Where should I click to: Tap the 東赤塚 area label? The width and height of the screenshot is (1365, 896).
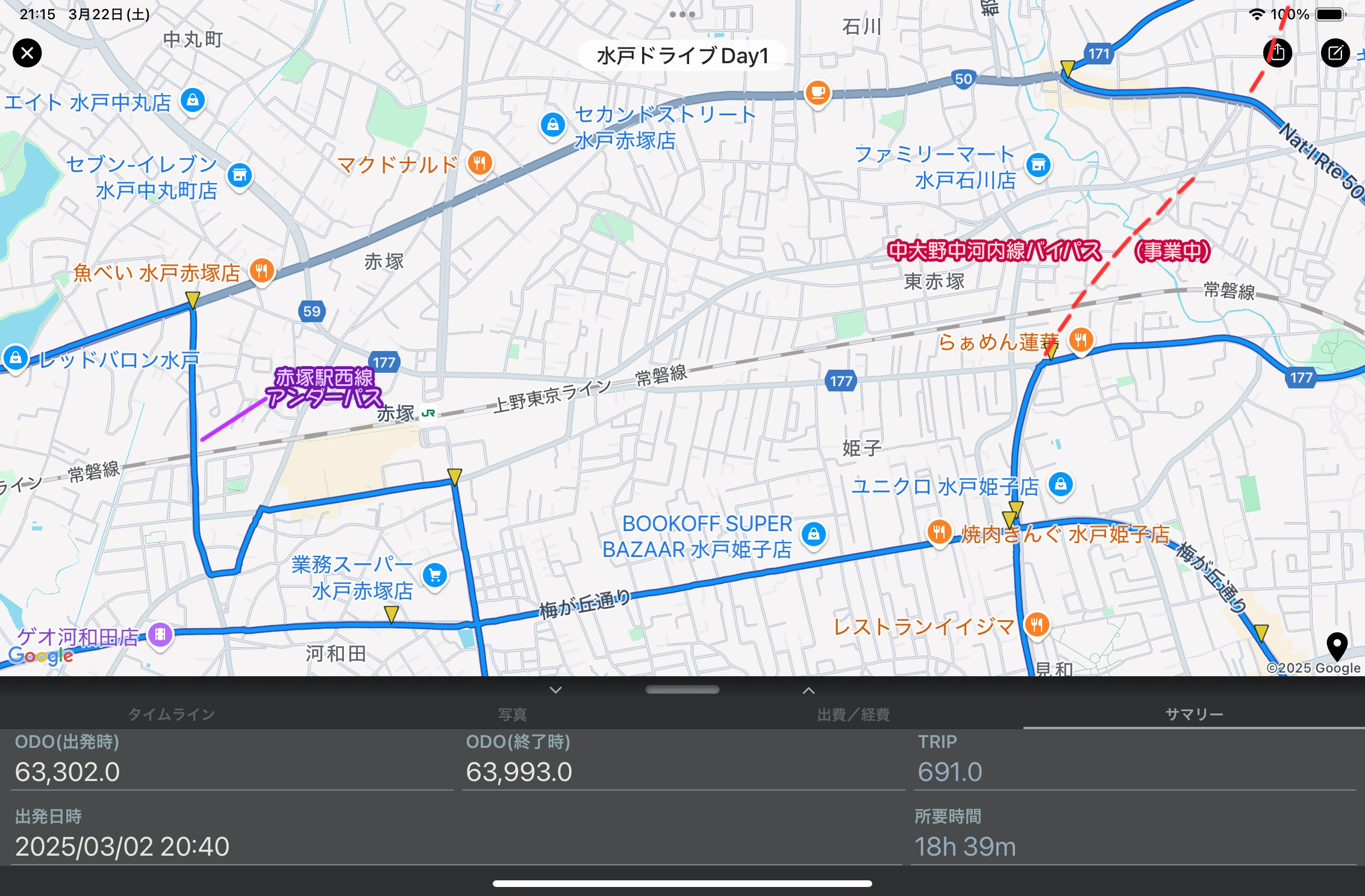click(x=934, y=281)
